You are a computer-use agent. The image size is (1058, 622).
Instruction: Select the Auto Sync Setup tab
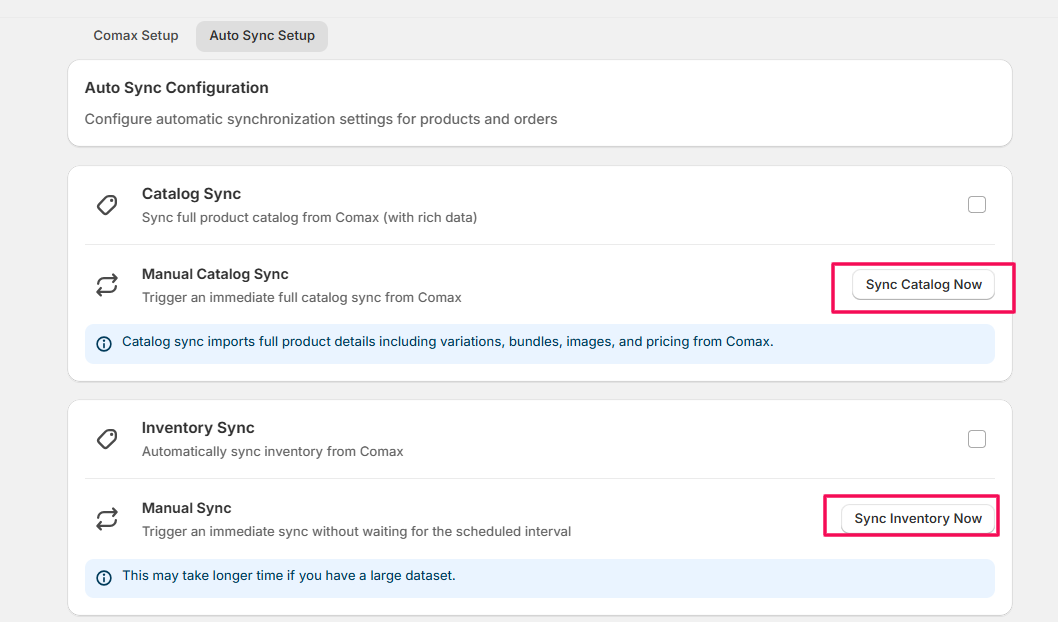tap(262, 36)
